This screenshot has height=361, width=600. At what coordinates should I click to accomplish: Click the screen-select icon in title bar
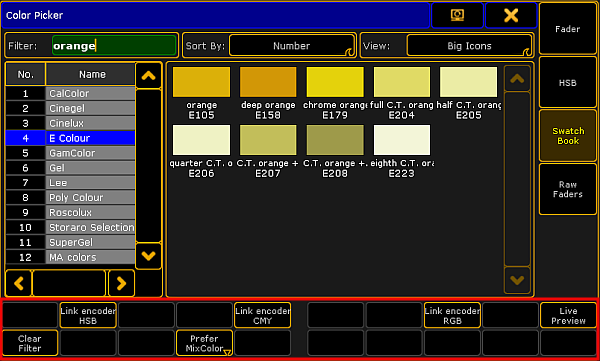tap(457, 15)
